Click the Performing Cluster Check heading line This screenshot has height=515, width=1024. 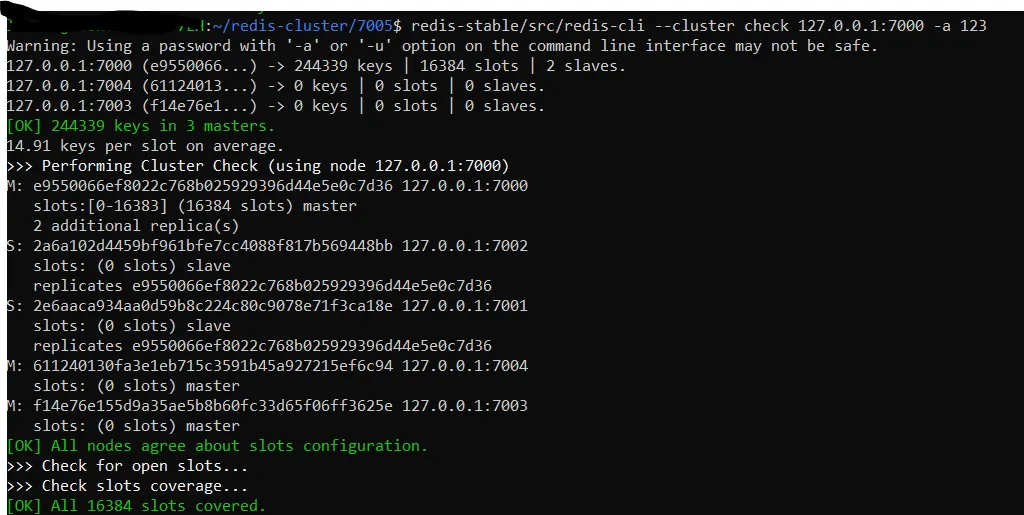point(258,166)
